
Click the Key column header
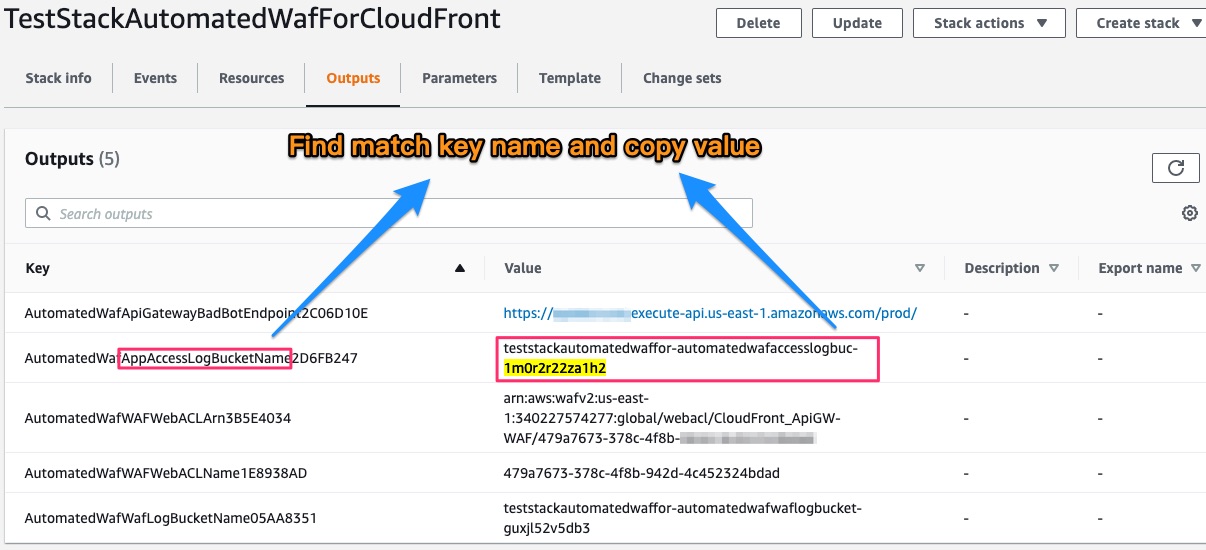(37, 268)
